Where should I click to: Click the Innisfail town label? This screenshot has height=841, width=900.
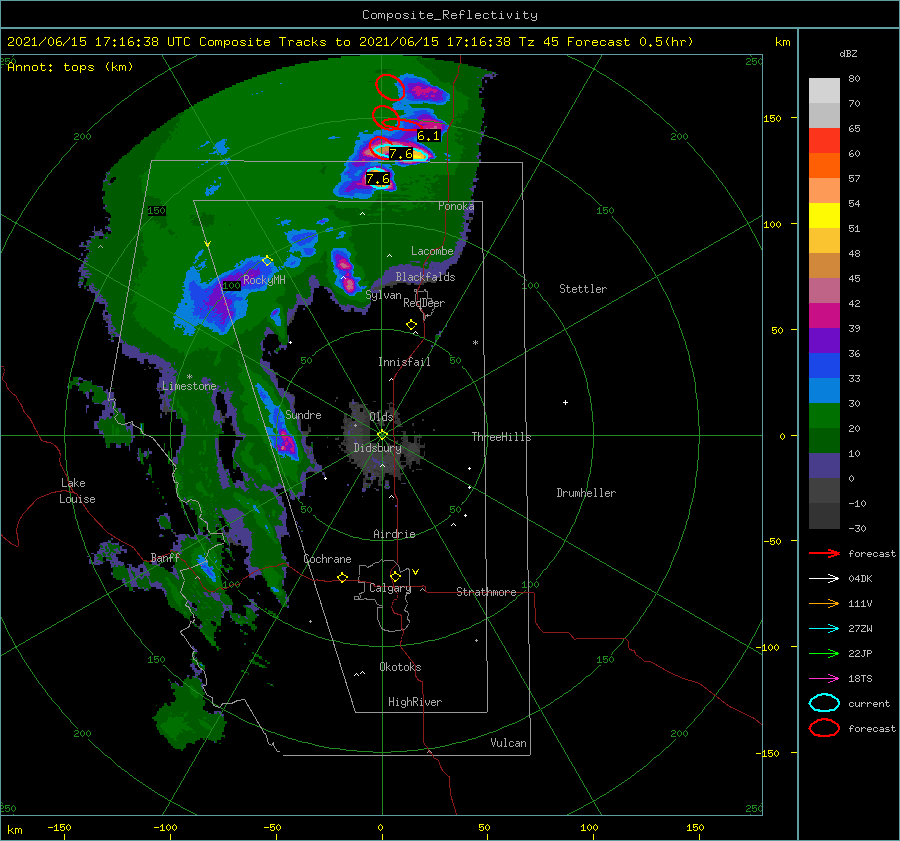(x=404, y=362)
